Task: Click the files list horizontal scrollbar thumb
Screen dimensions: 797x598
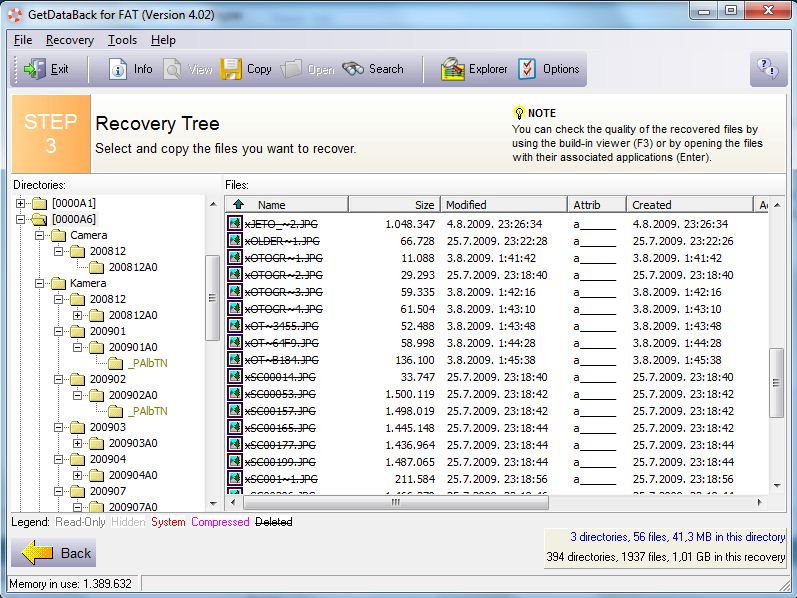Action: tap(396, 502)
